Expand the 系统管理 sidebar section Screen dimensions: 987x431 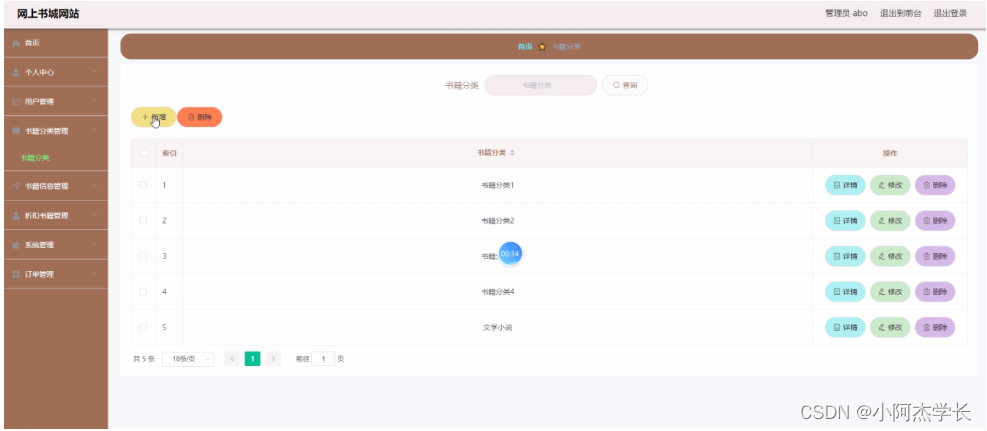point(54,245)
